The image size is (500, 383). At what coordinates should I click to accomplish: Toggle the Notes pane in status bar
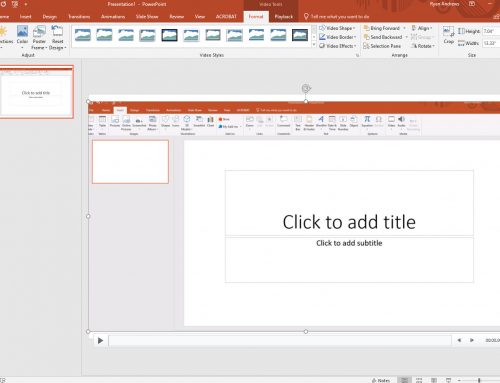click(381, 380)
